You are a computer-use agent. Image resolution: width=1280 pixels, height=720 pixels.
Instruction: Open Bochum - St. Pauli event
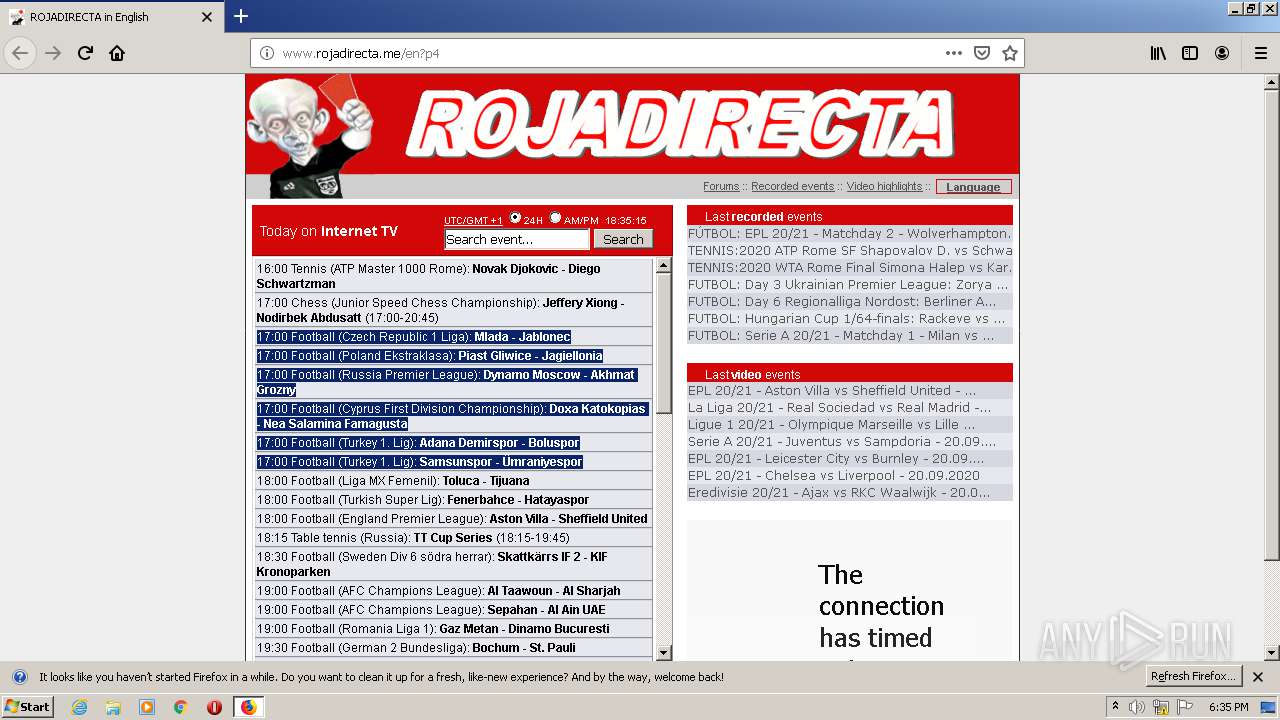pyautogui.click(x=453, y=648)
